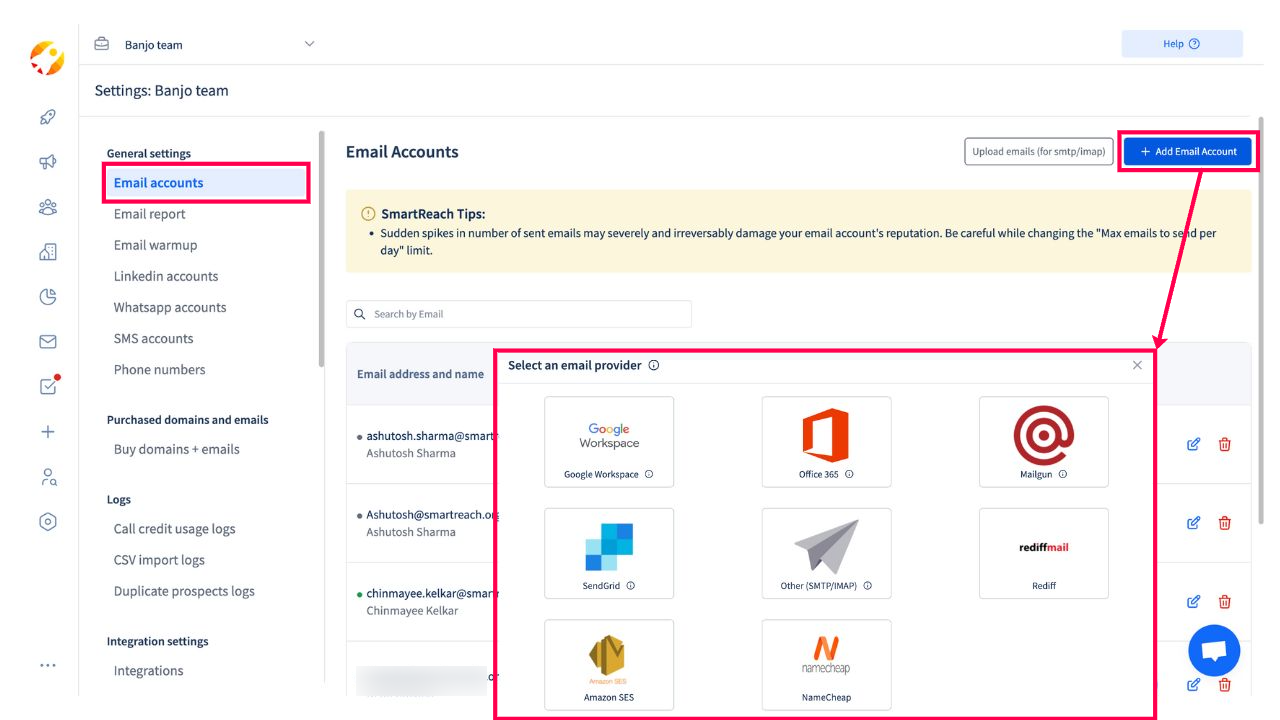Choose Office 365 provider card
The image size is (1280, 720).
(826, 442)
